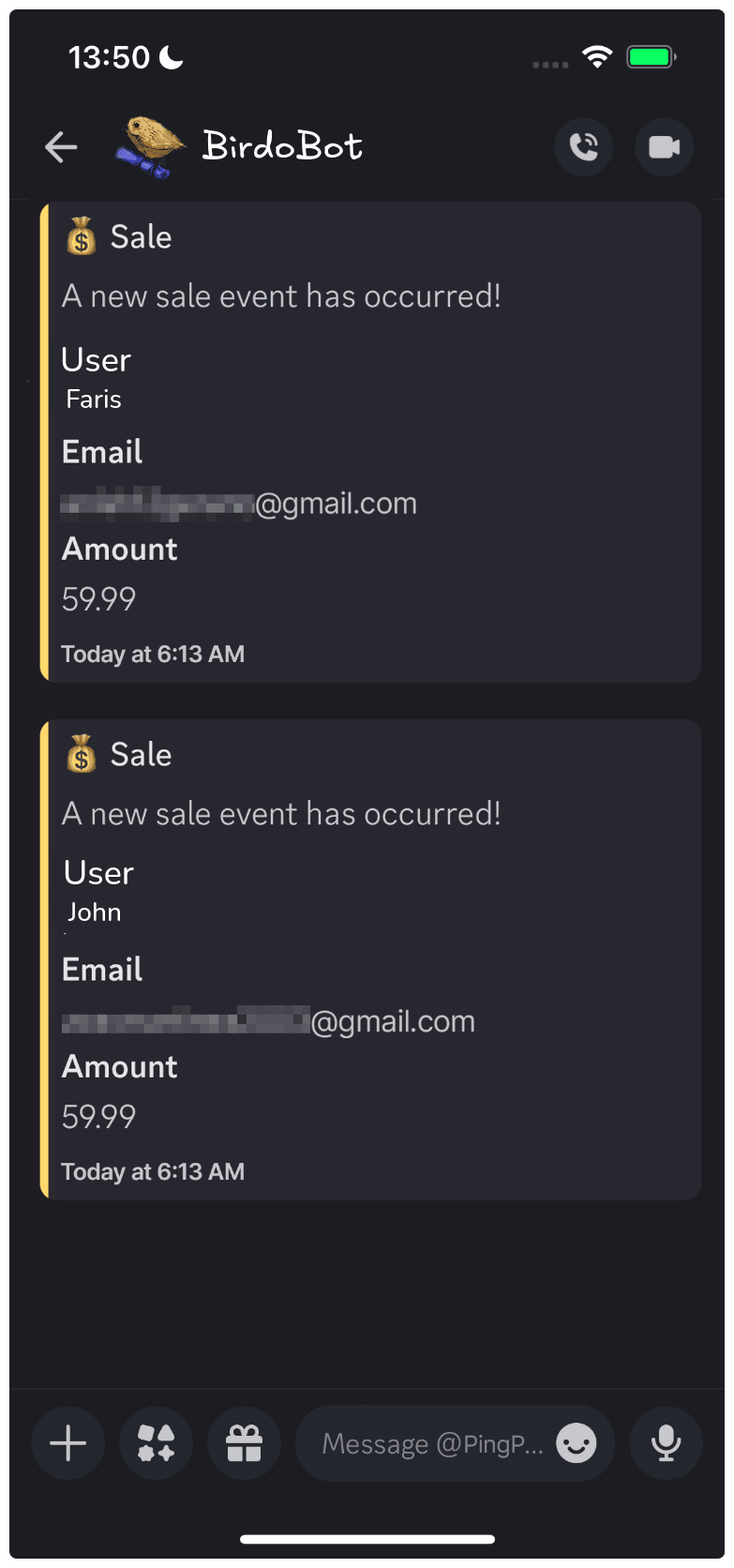Tap Faris's blurred gmail address

click(239, 504)
